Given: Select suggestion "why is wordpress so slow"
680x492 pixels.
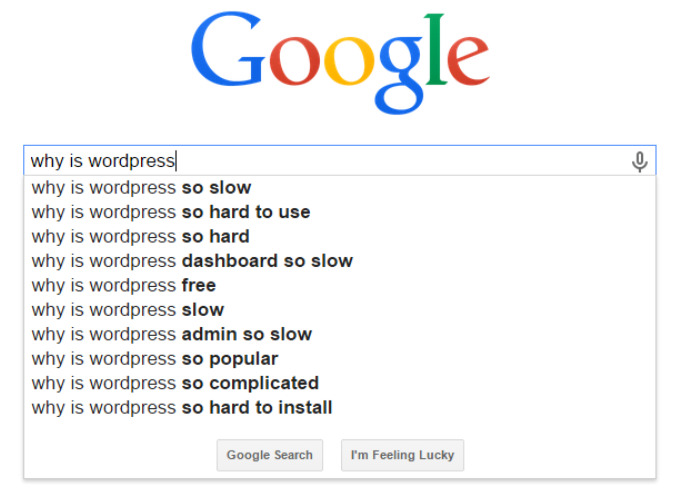Looking at the screenshot, I should (x=340, y=188).
